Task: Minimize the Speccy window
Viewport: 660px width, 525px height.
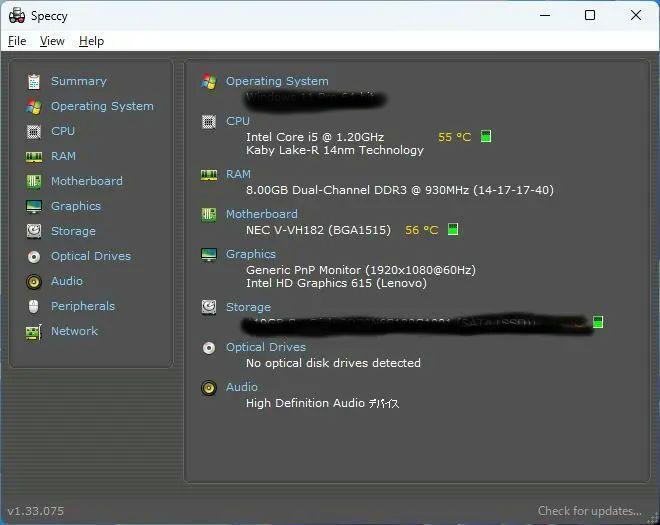Action: pyautogui.click(x=545, y=15)
